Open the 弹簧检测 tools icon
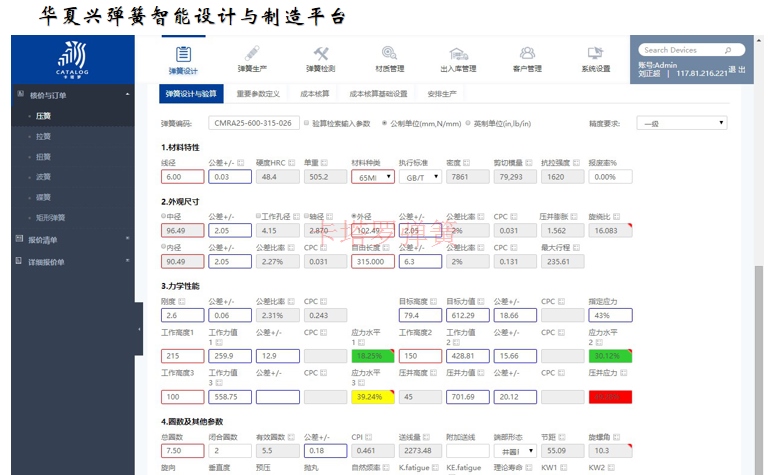The width and height of the screenshot is (772, 475). tap(321, 53)
